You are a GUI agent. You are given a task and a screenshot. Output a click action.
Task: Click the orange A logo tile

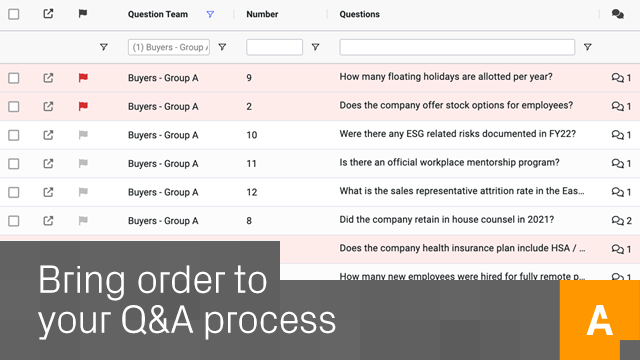click(x=600, y=320)
